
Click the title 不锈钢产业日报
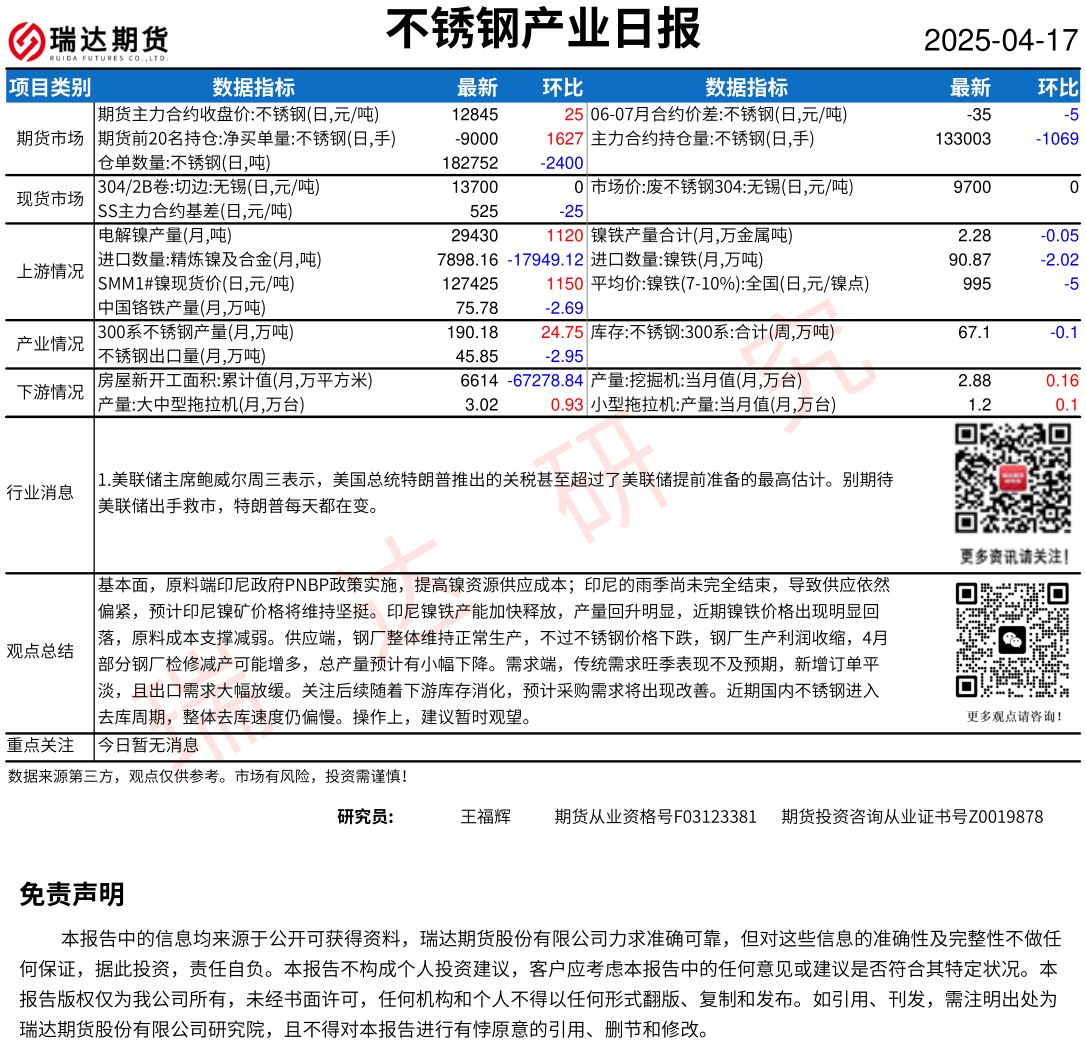pos(543,29)
